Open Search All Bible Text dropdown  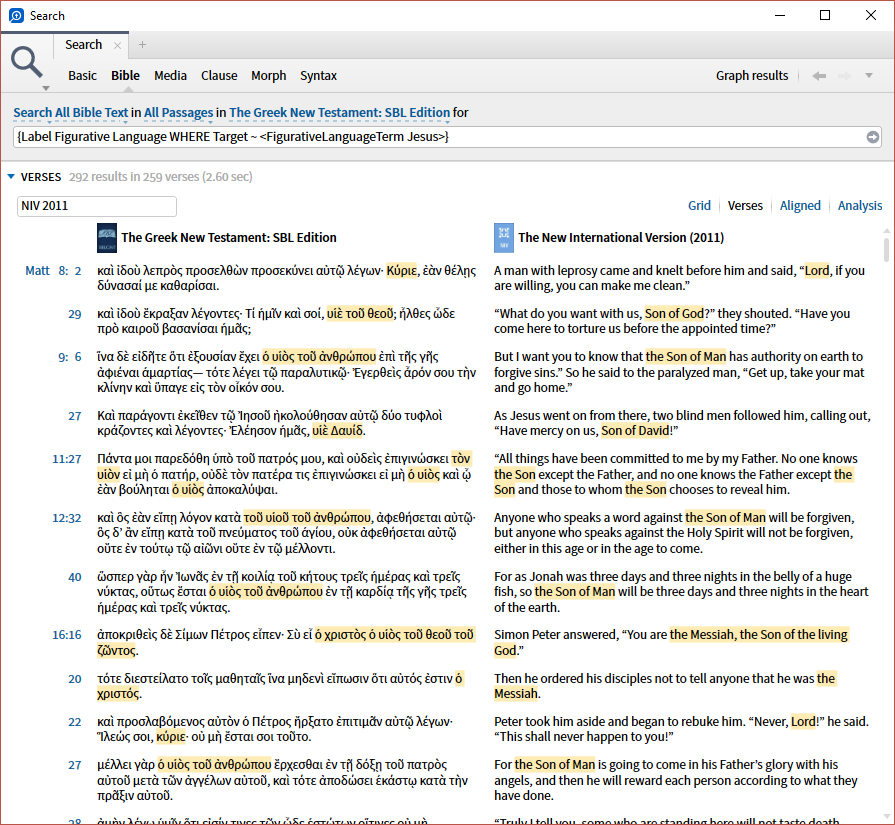(71, 112)
